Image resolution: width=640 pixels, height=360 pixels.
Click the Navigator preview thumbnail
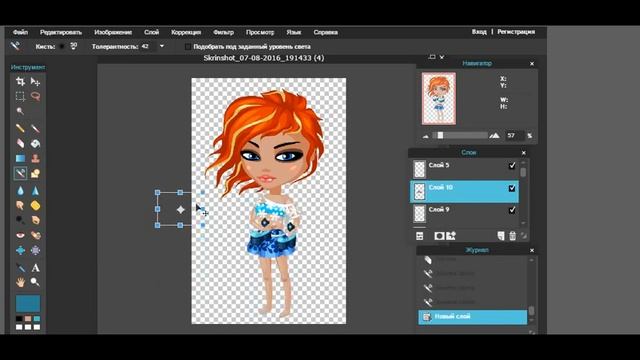tap(439, 98)
